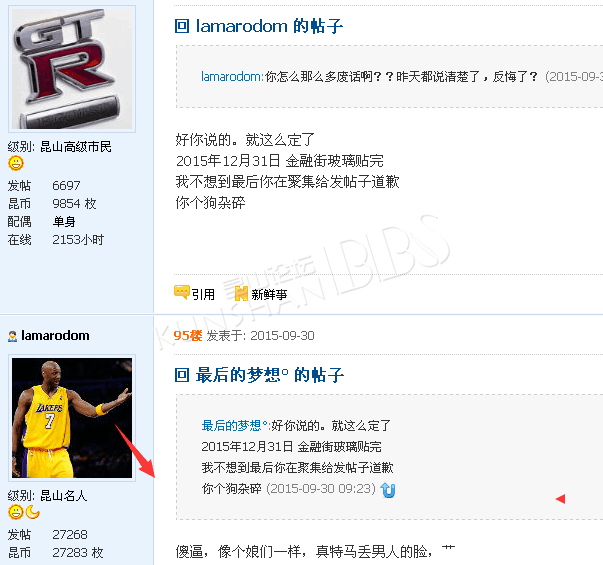Click the heading 回 lamarodom 的帖子
This screenshot has height=565, width=603.
258,26
